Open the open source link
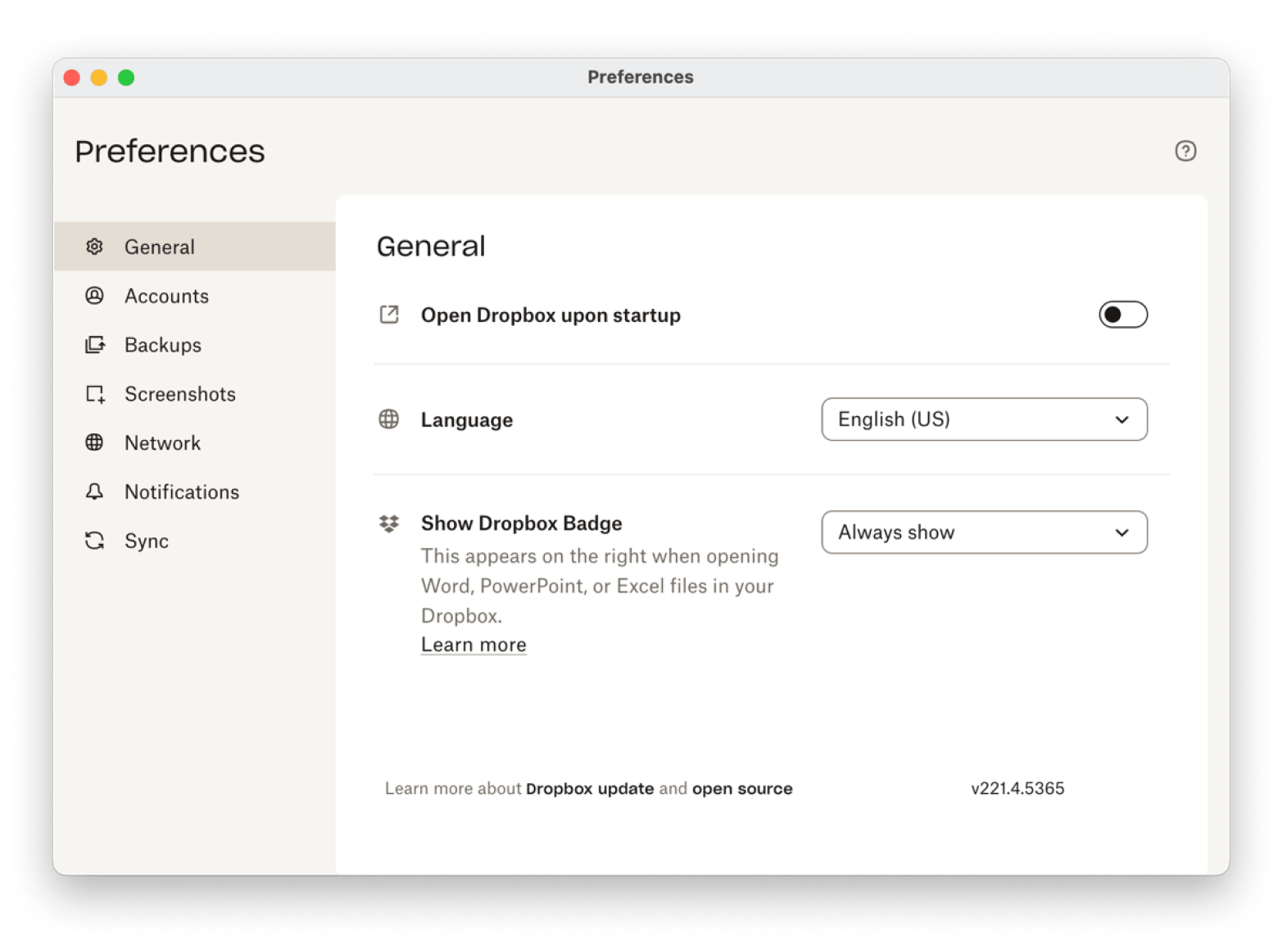This screenshot has width=1278, height=952. click(741, 788)
